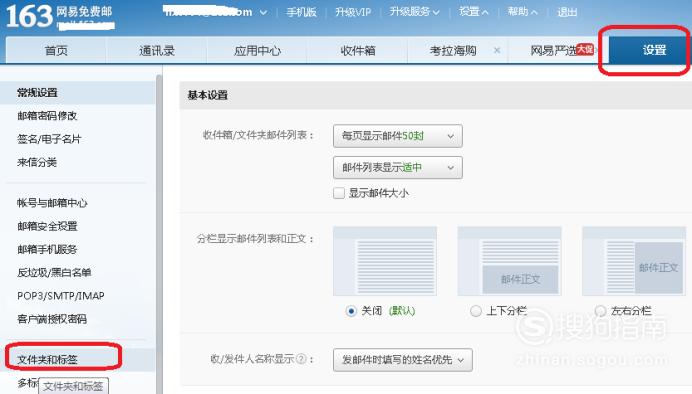Viewport: 692px width, 394px height.
Task: Click the help icon beside 收/发件人名称显示
Action: (x=301, y=359)
